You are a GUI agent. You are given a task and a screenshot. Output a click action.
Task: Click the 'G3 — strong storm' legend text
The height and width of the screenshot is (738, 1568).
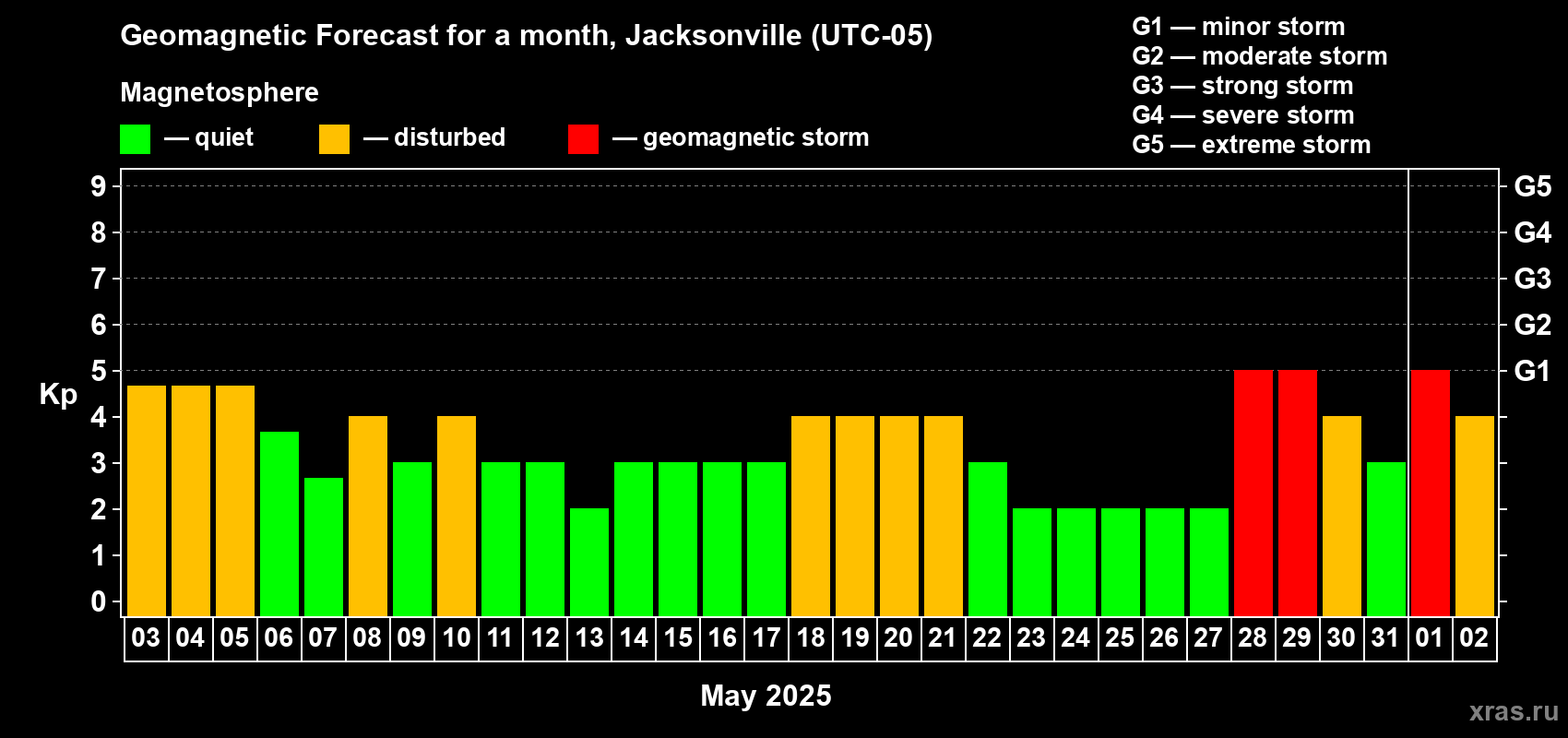[x=1243, y=86]
